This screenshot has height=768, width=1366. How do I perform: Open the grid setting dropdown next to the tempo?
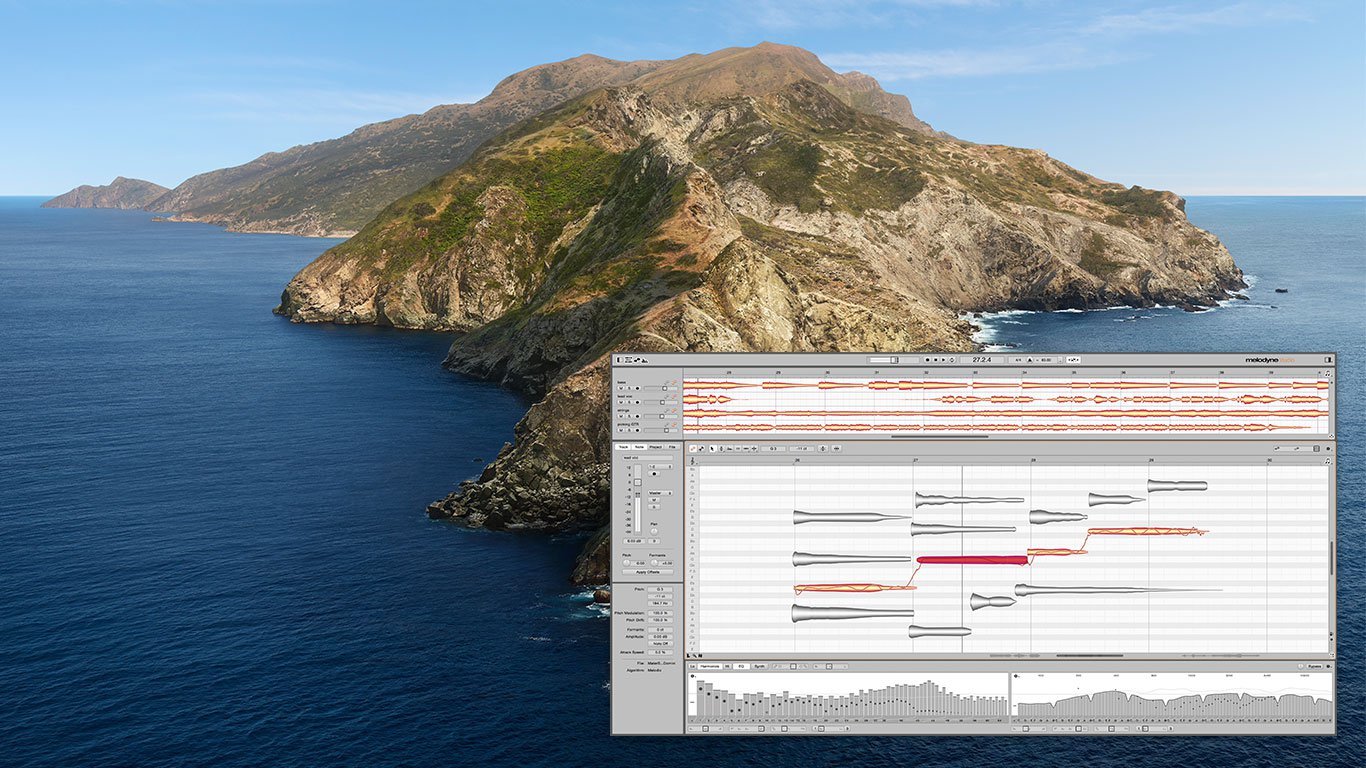1073,360
